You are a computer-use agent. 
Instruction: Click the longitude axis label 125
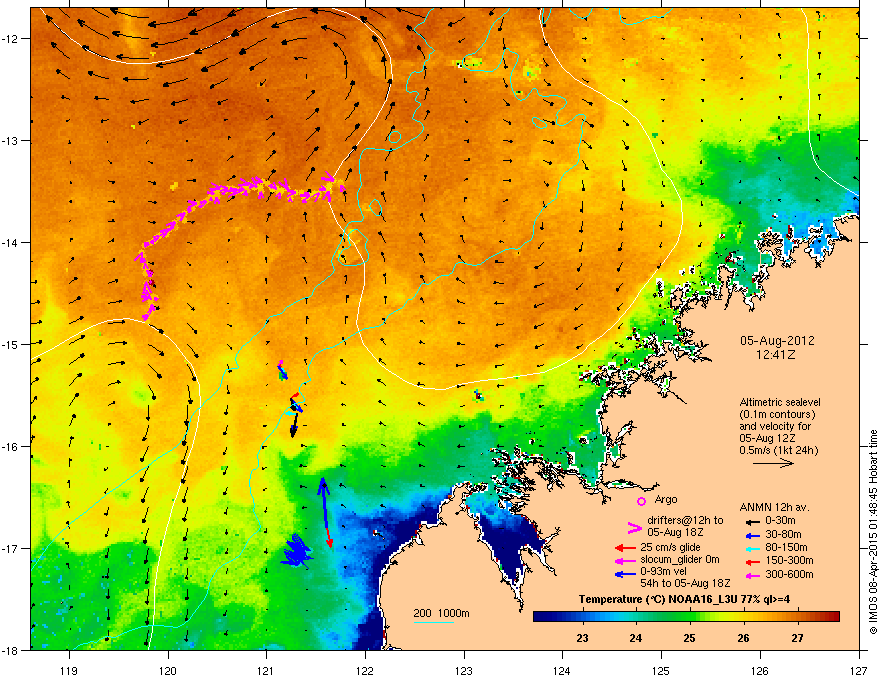(x=661, y=670)
